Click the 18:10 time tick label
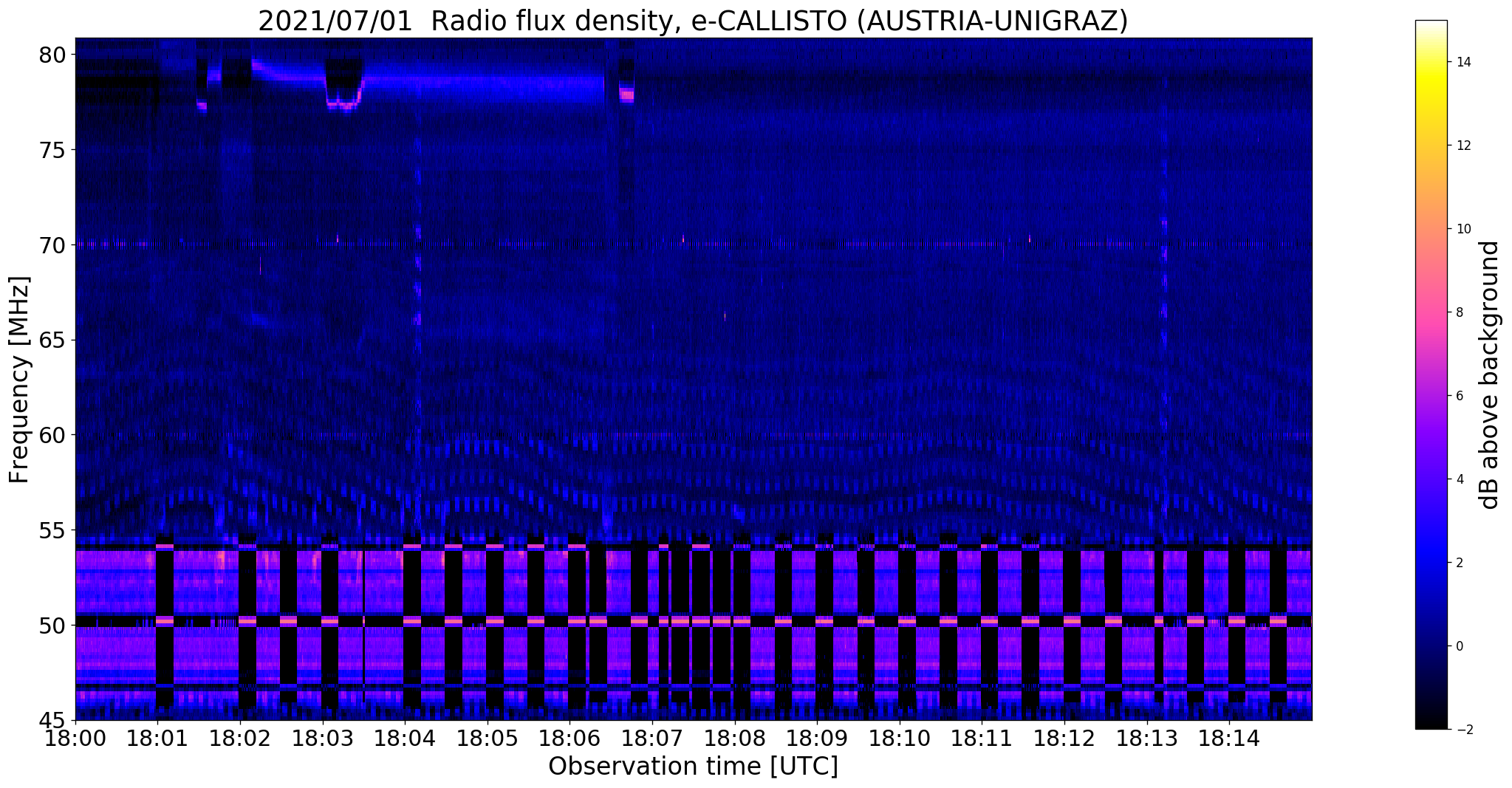Image resolution: width=1512 pixels, height=788 pixels. point(900,738)
